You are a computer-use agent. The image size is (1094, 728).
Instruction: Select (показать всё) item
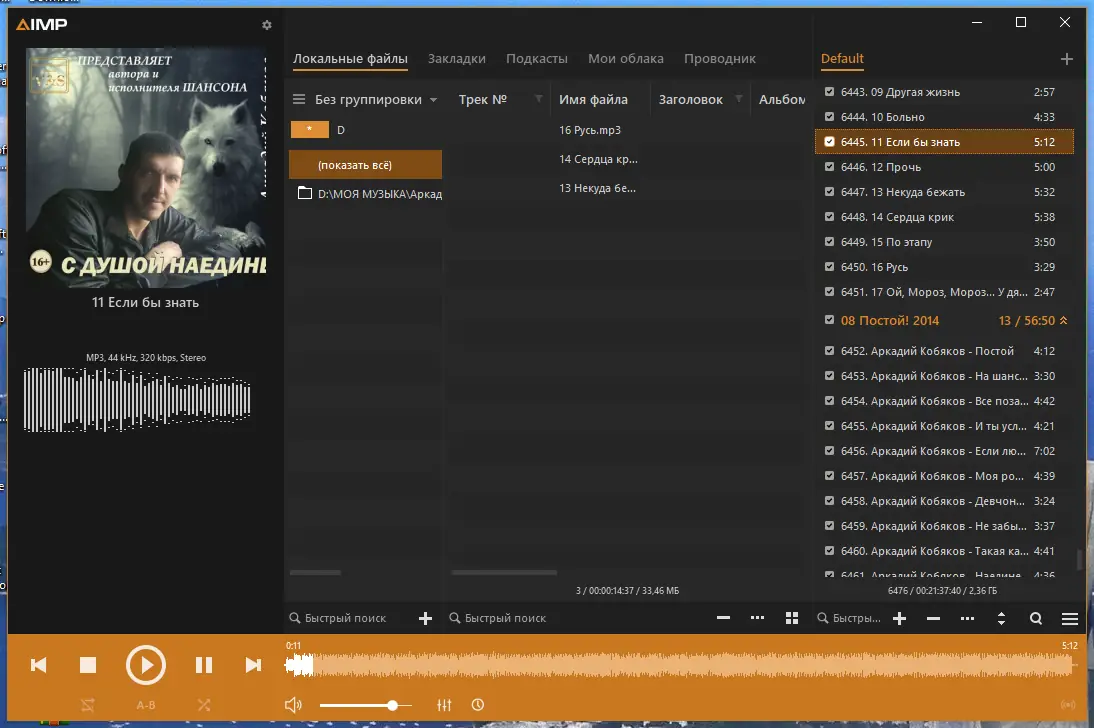click(x=366, y=165)
